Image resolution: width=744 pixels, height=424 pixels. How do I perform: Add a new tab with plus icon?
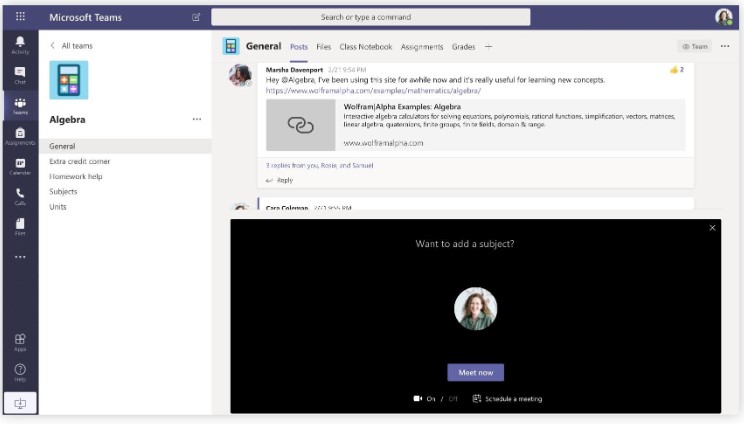(x=488, y=46)
